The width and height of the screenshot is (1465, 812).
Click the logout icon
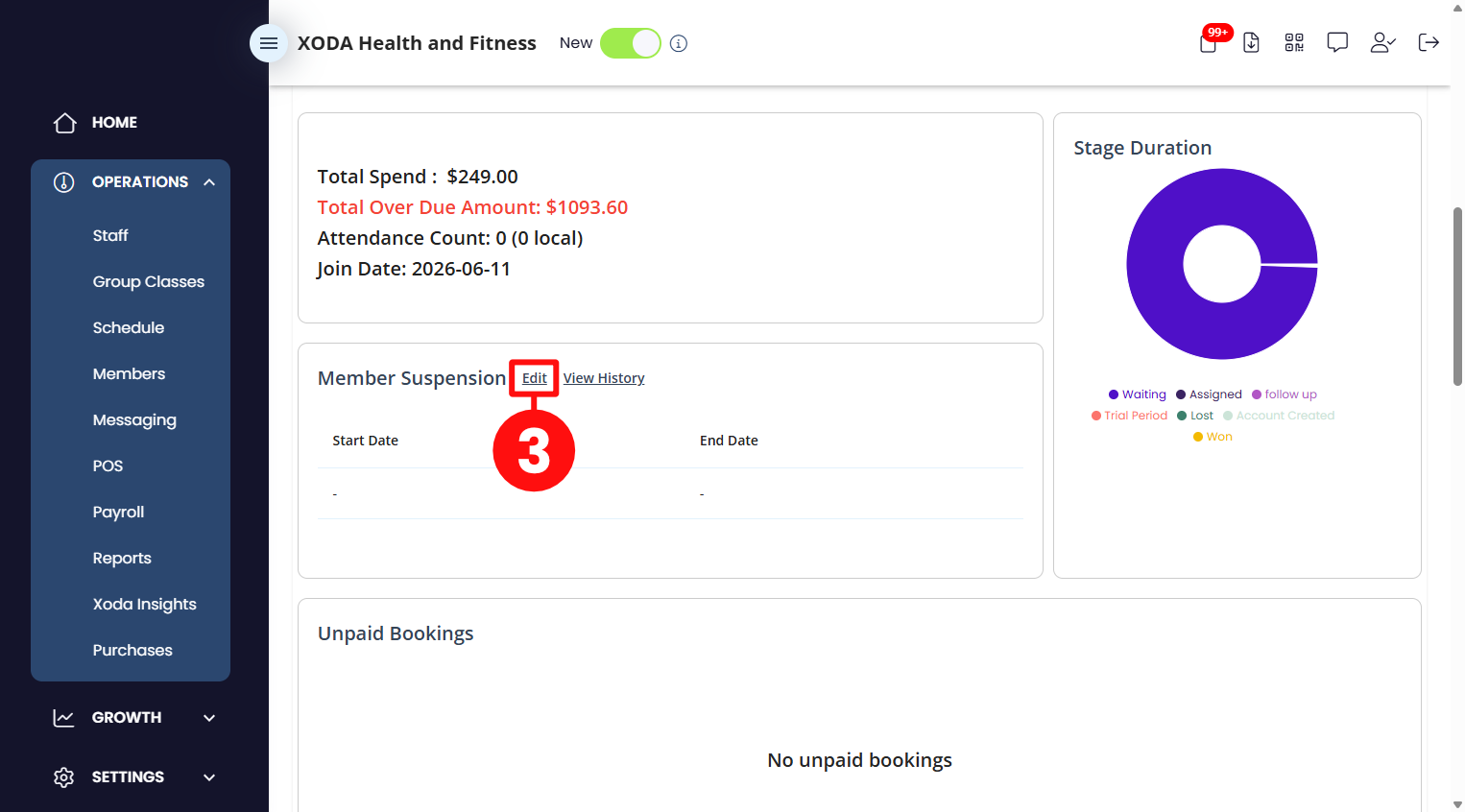[1429, 42]
